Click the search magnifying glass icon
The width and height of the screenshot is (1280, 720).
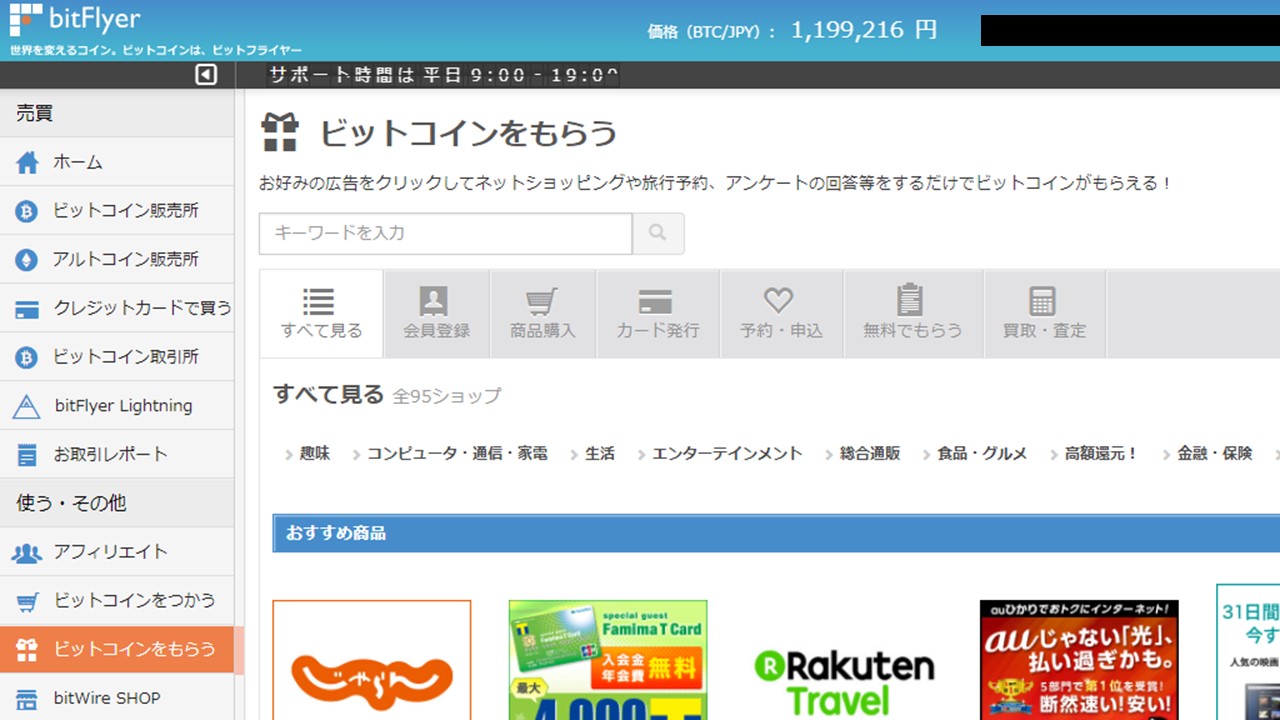(x=658, y=233)
